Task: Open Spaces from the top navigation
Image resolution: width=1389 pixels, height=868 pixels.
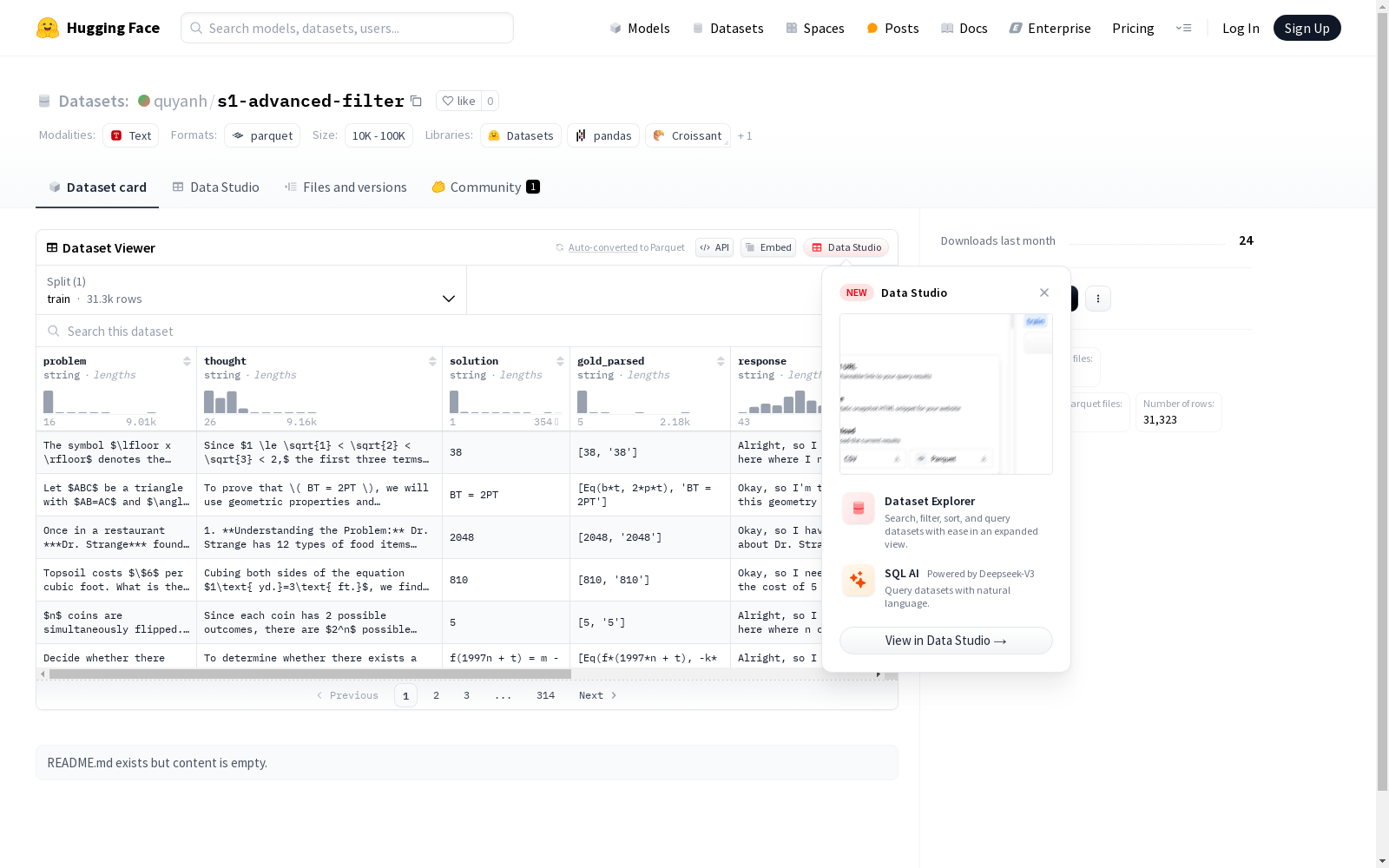Action: 815,28
